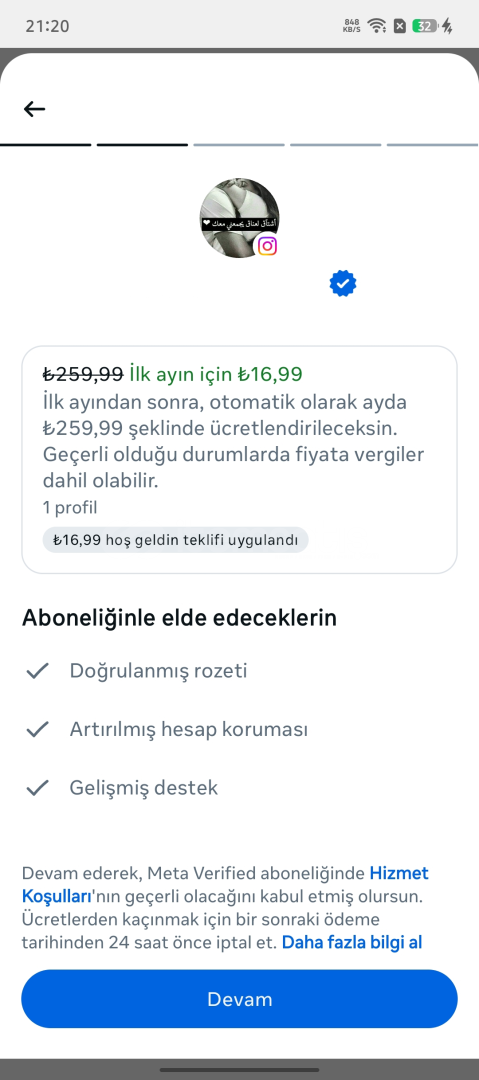This screenshot has height=1080, width=479.
Task: Tap the İlk ayın için ₺16,99 price
Action: (216, 374)
